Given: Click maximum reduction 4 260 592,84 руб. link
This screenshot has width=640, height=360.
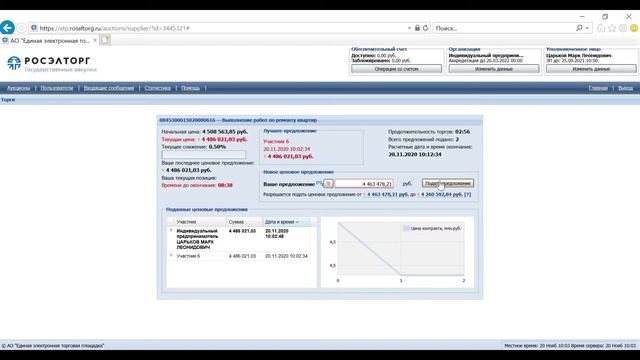Looking at the screenshot, I should [442, 195].
